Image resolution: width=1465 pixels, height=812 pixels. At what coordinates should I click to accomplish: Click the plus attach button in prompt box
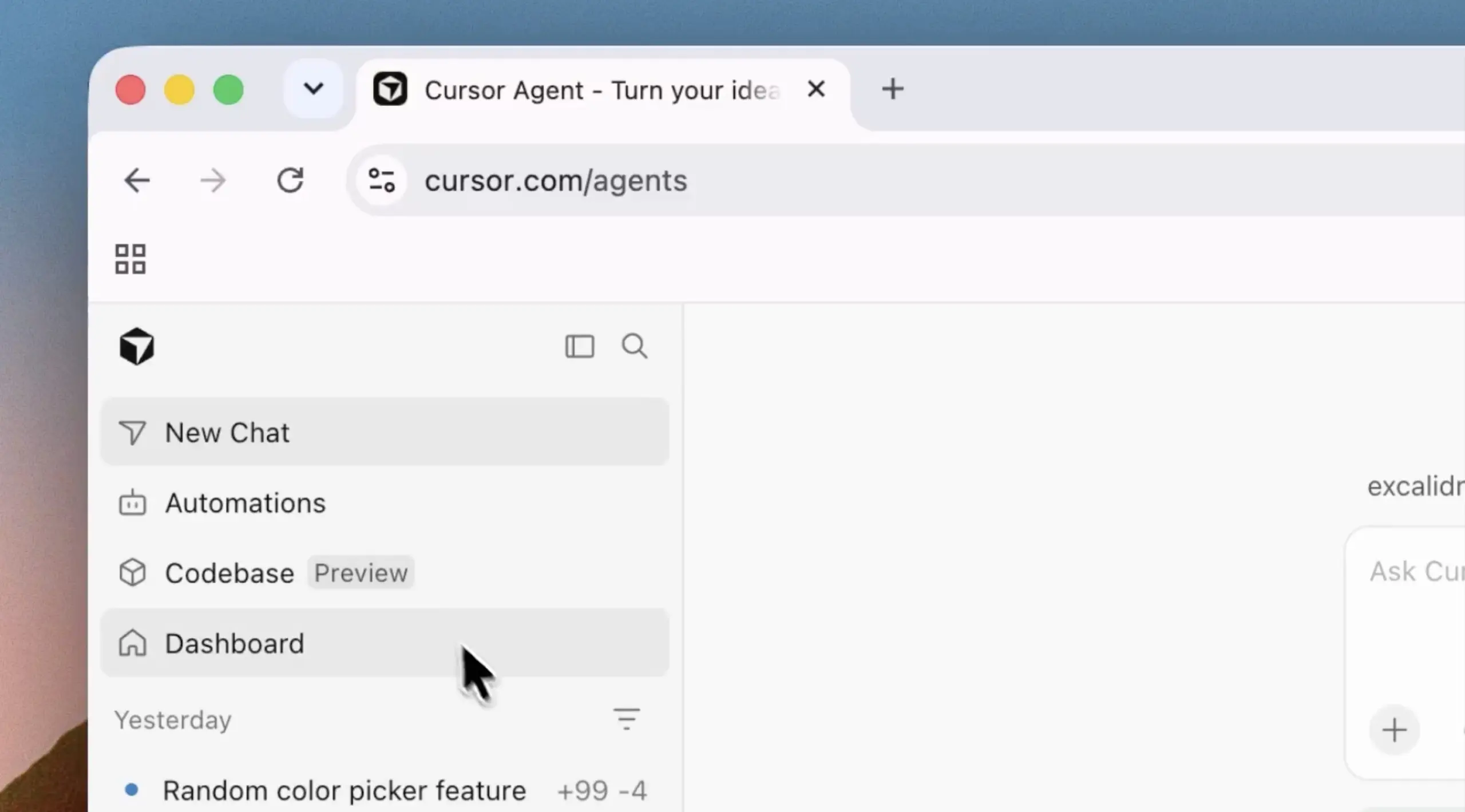point(1394,730)
